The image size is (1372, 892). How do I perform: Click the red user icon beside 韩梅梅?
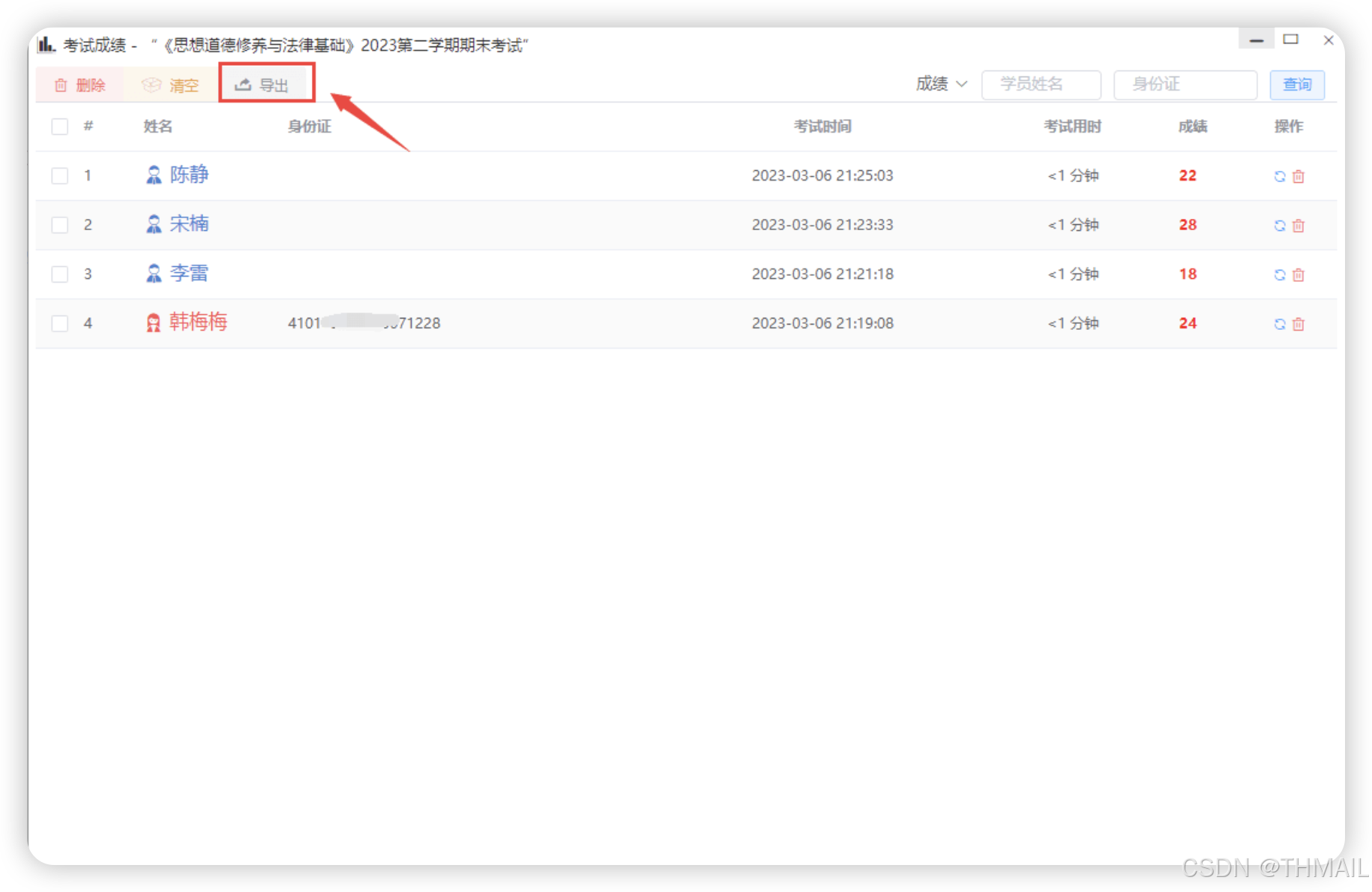click(154, 323)
